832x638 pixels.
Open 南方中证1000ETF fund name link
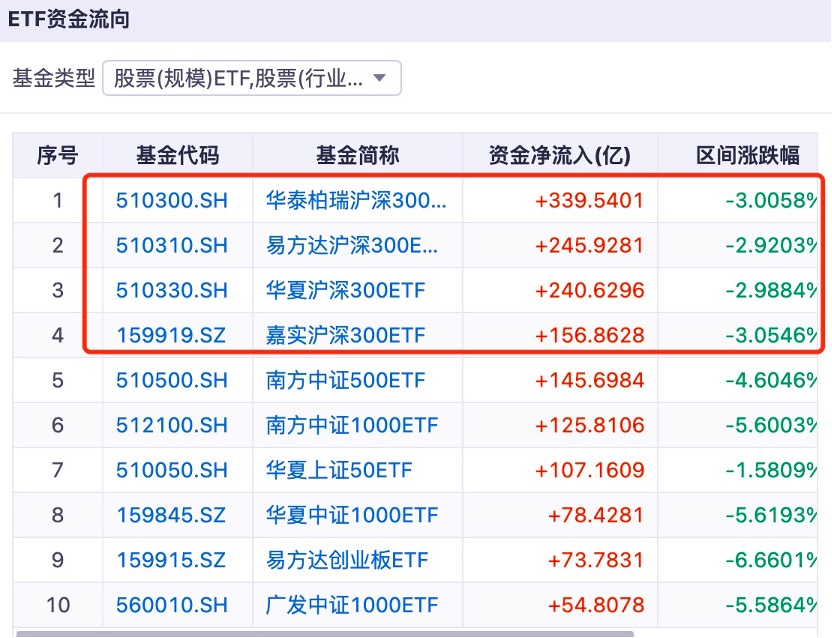pos(352,425)
